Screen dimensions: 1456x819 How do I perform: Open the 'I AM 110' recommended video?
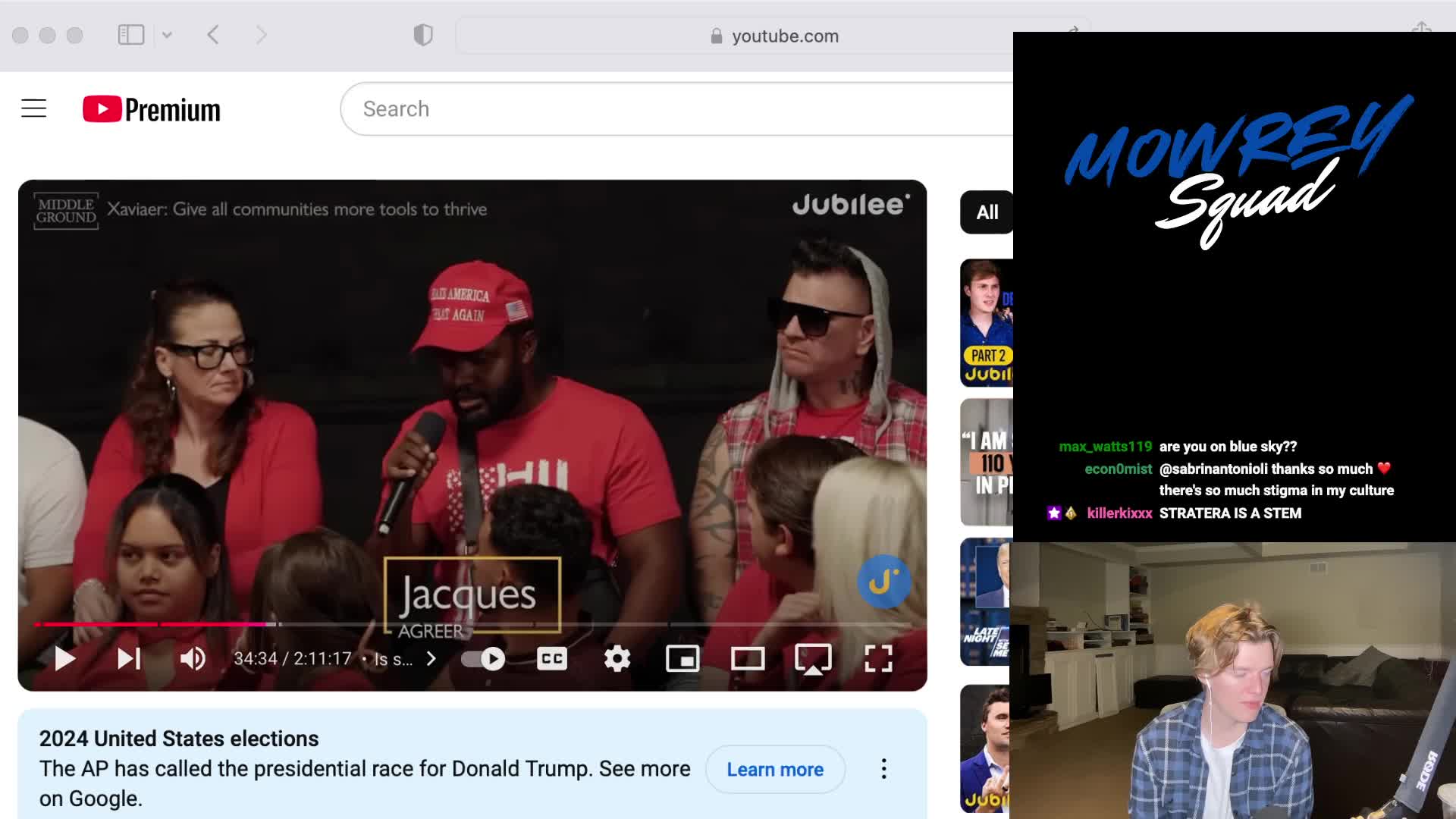987,462
